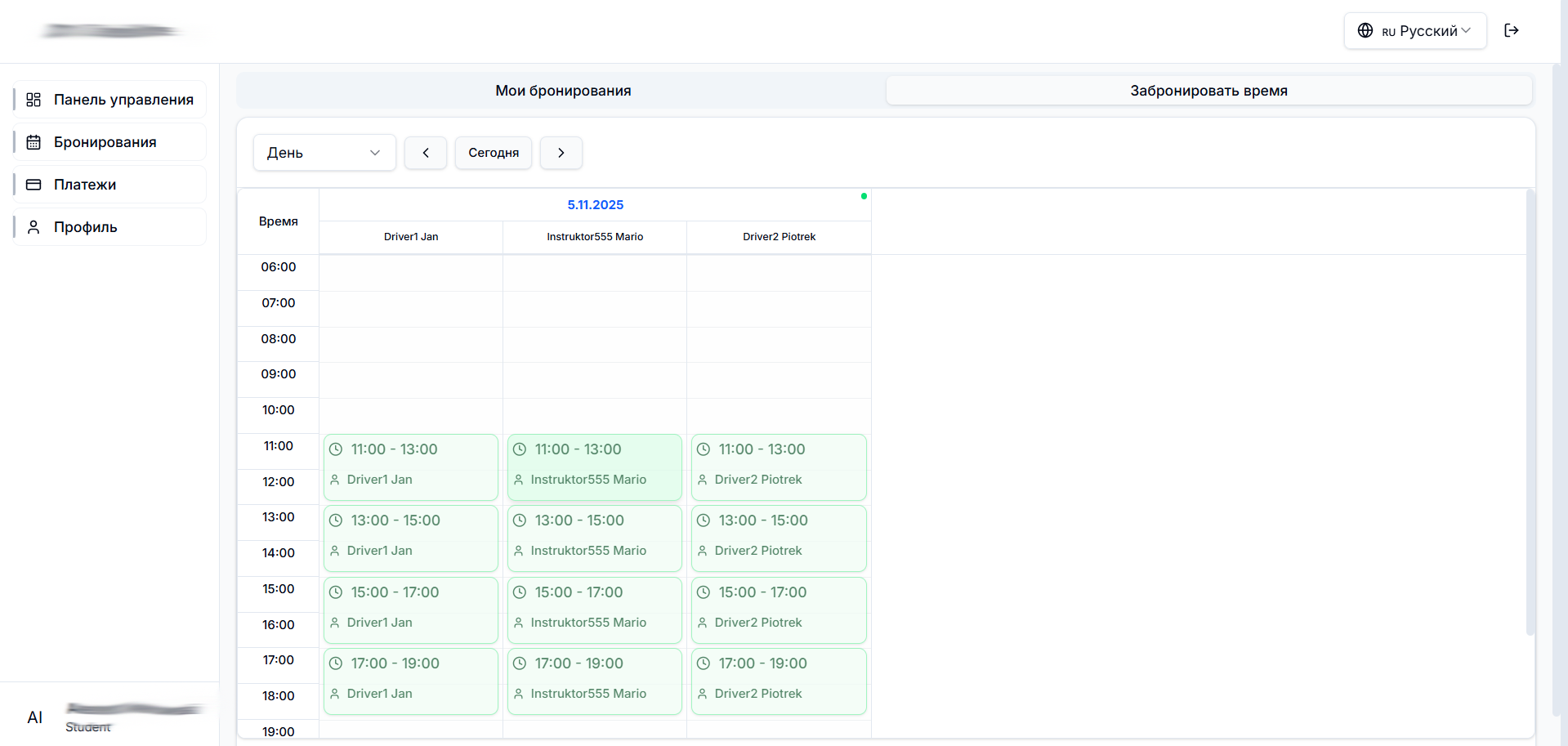
Task: Switch to Мои бронирования tab
Action: (563, 91)
